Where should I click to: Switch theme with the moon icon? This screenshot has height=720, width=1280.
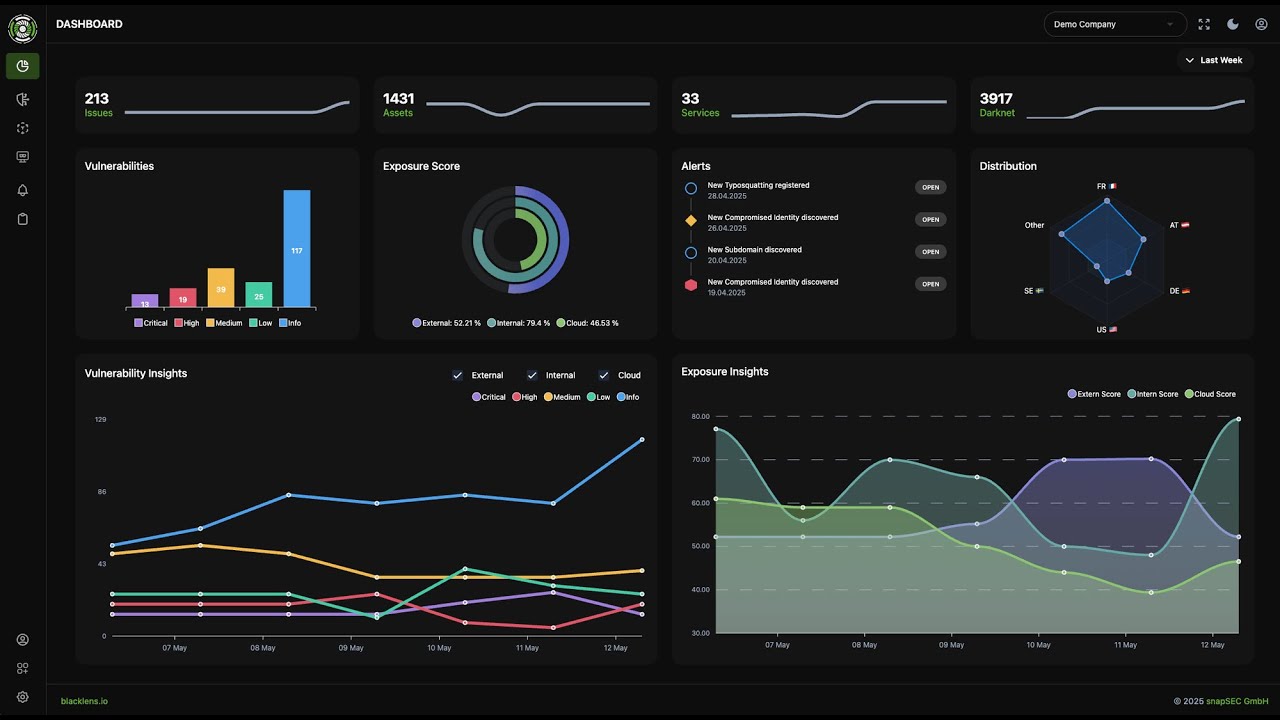tap(1233, 24)
